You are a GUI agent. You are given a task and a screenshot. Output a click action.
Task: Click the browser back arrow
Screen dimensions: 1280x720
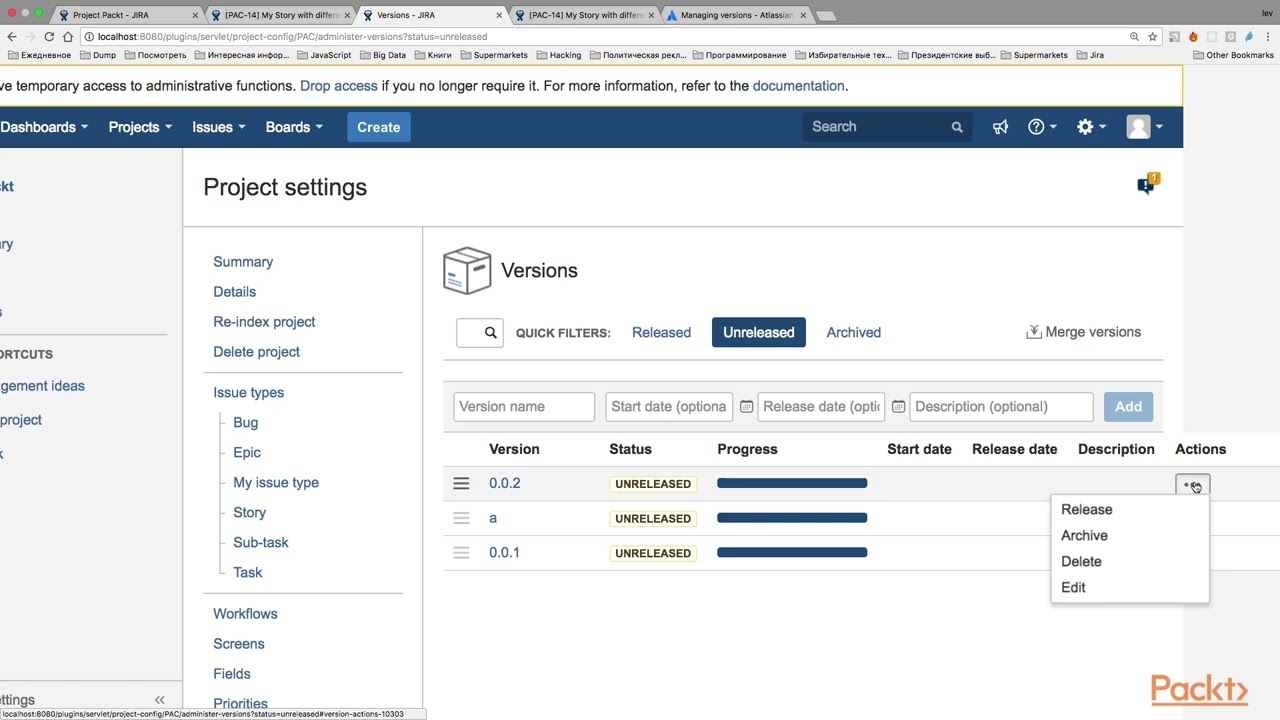coord(11,36)
